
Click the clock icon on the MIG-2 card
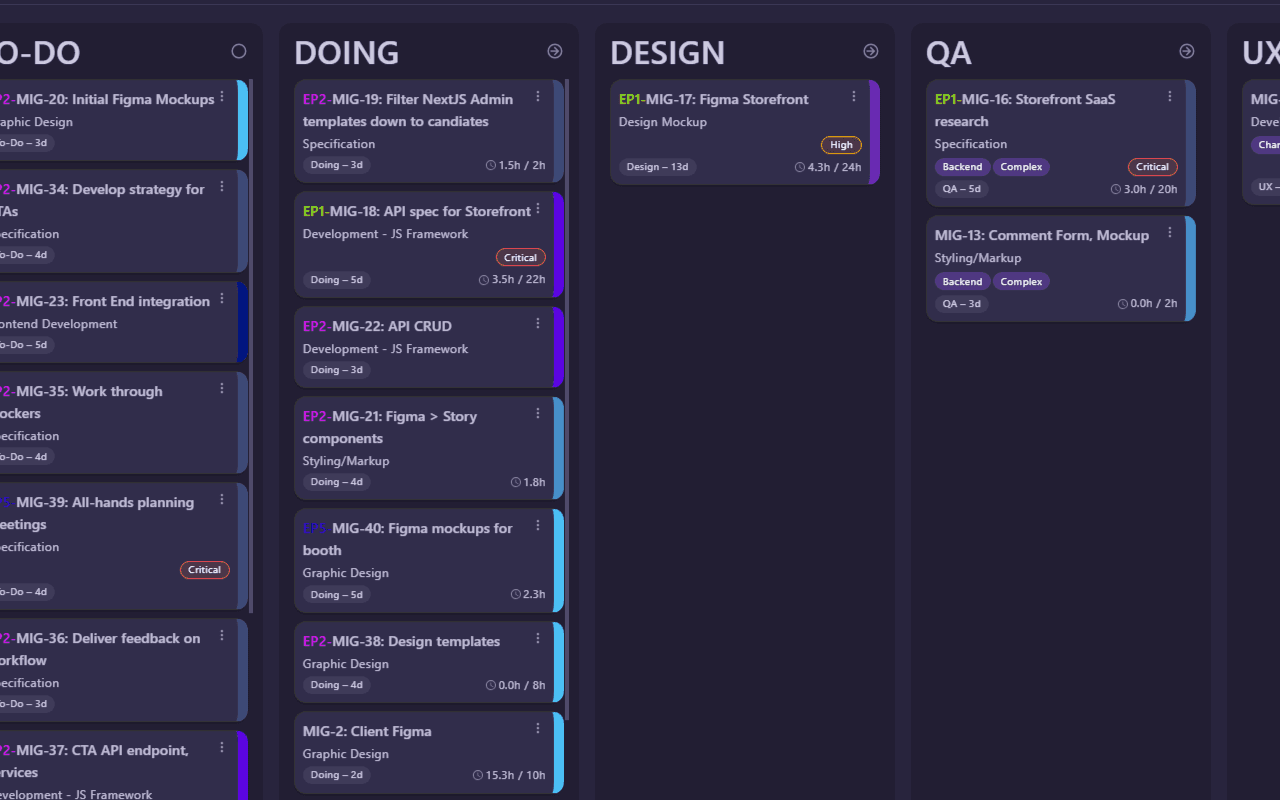coord(479,774)
